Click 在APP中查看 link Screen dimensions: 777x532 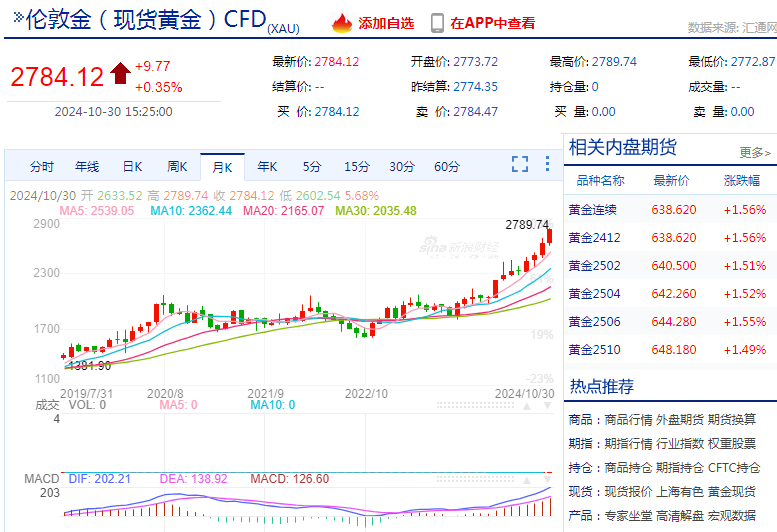(493, 23)
